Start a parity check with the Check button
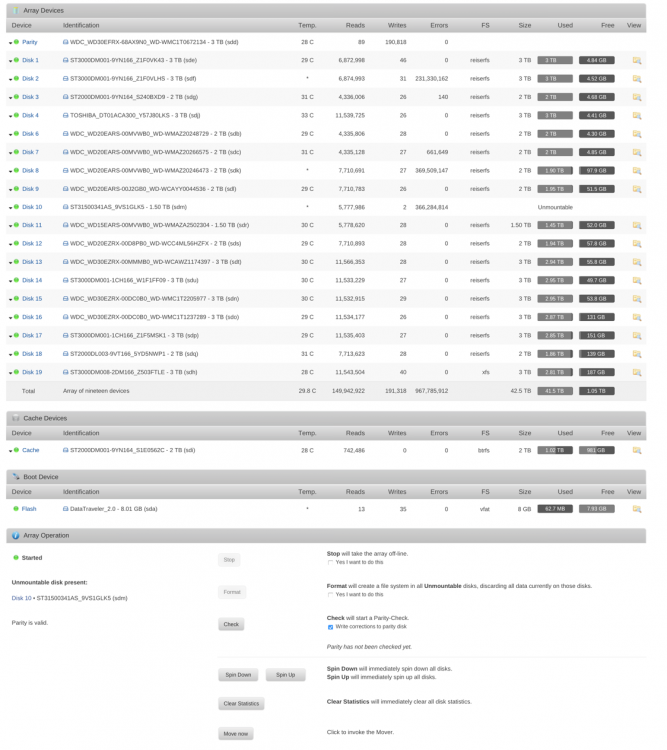The height and width of the screenshot is (750, 667). [231, 624]
